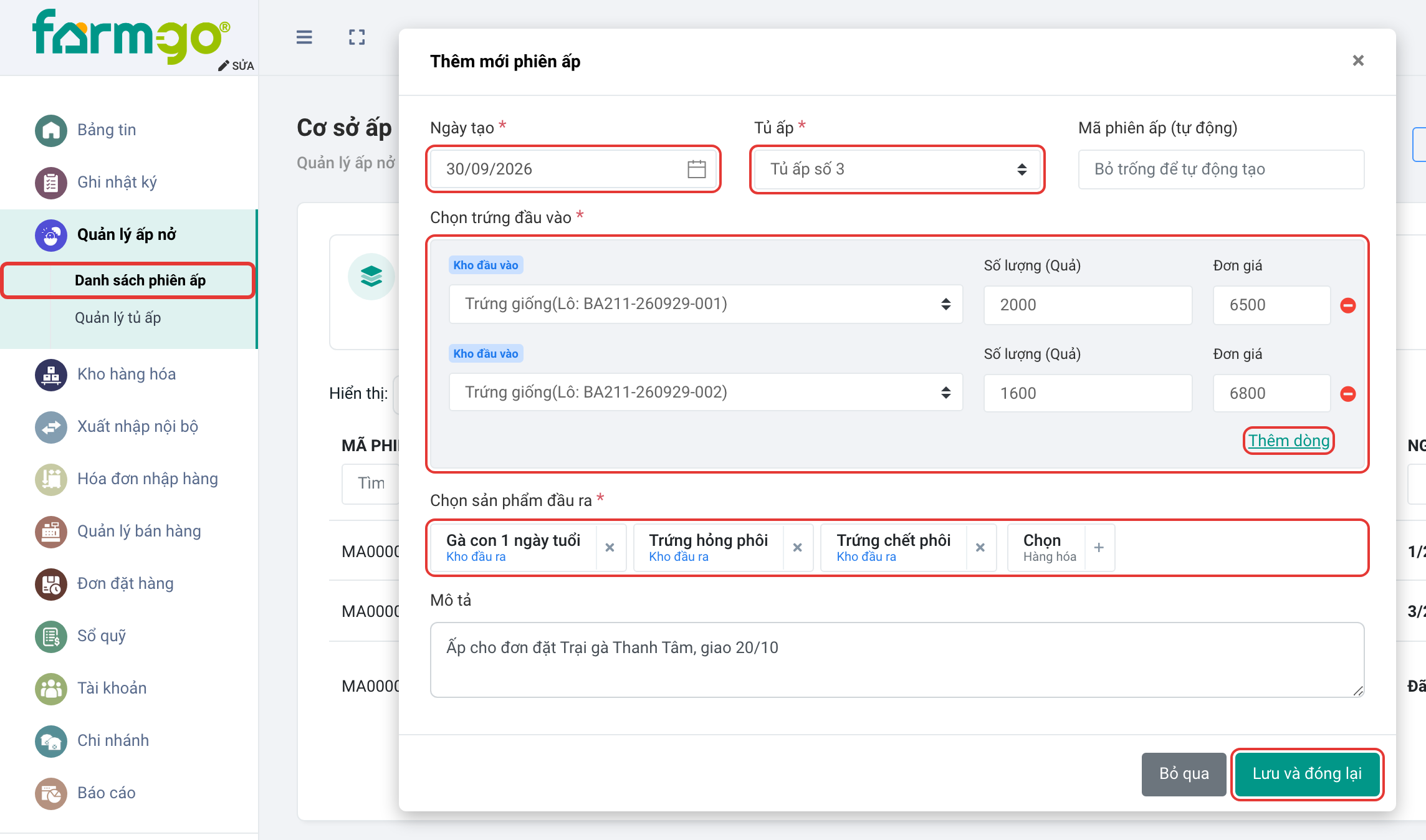Click the Ngày tạo date field
The height and width of the screenshot is (840, 1426).
pyautogui.click(x=573, y=169)
